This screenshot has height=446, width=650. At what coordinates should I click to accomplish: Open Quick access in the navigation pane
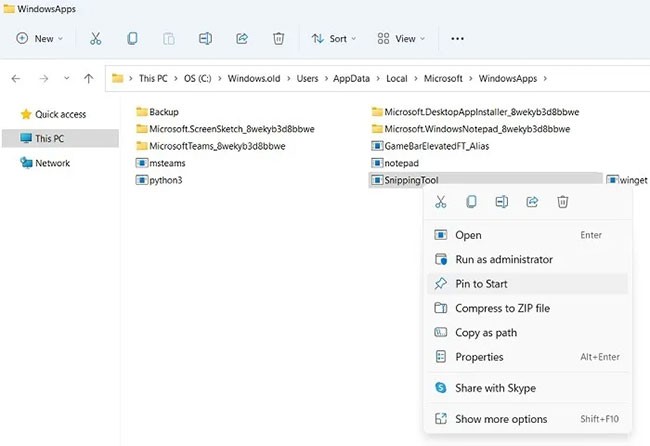(x=60, y=114)
